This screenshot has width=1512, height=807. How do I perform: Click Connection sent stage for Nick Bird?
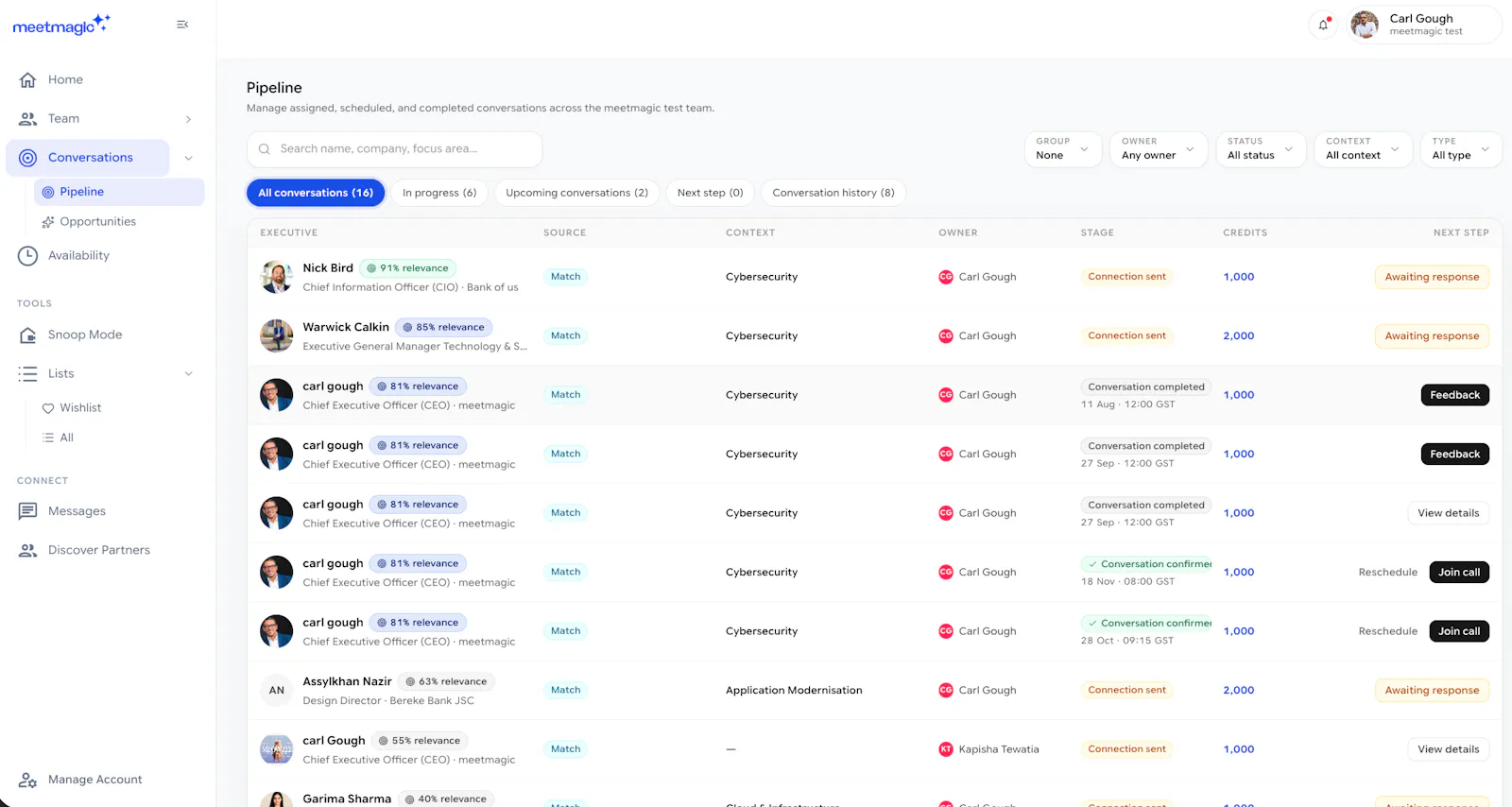(x=1126, y=277)
